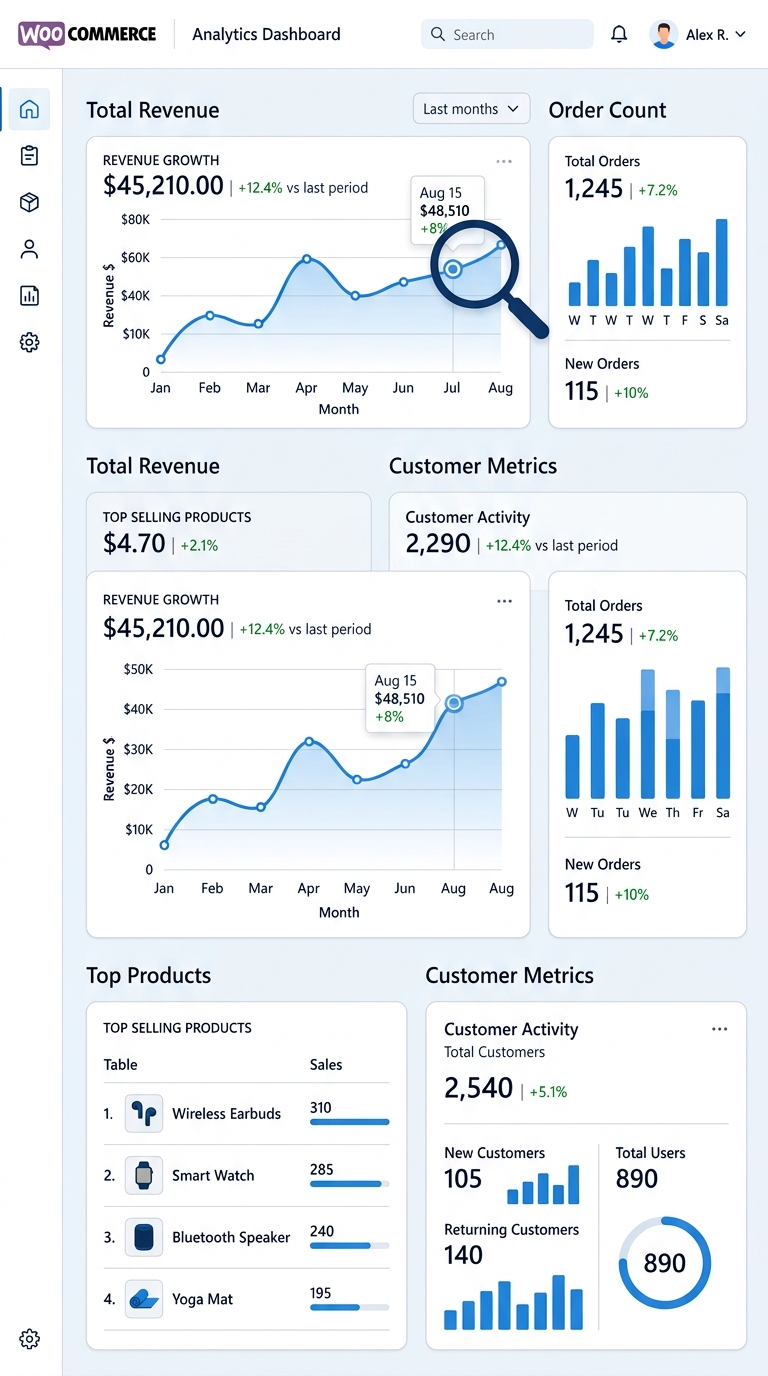Screen dimensions: 768x1376
Task: Open the upper Settings gear in sidebar
Action: (x=29, y=342)
